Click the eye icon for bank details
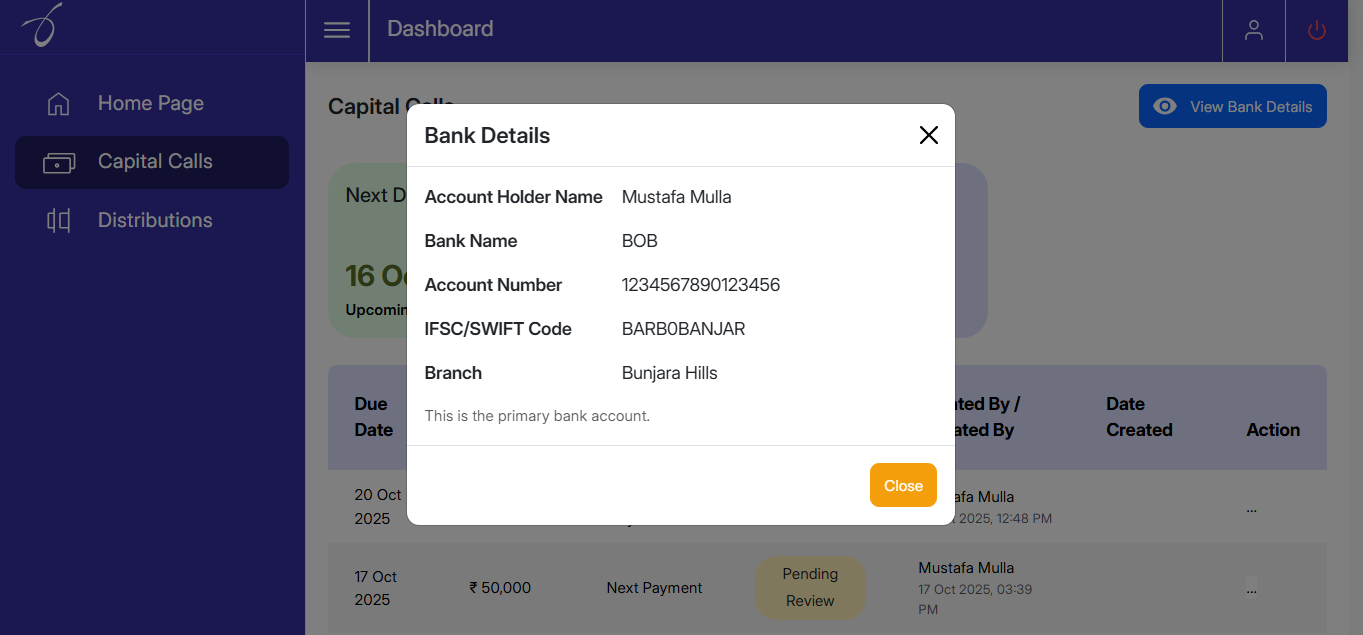 [1165, 107]
